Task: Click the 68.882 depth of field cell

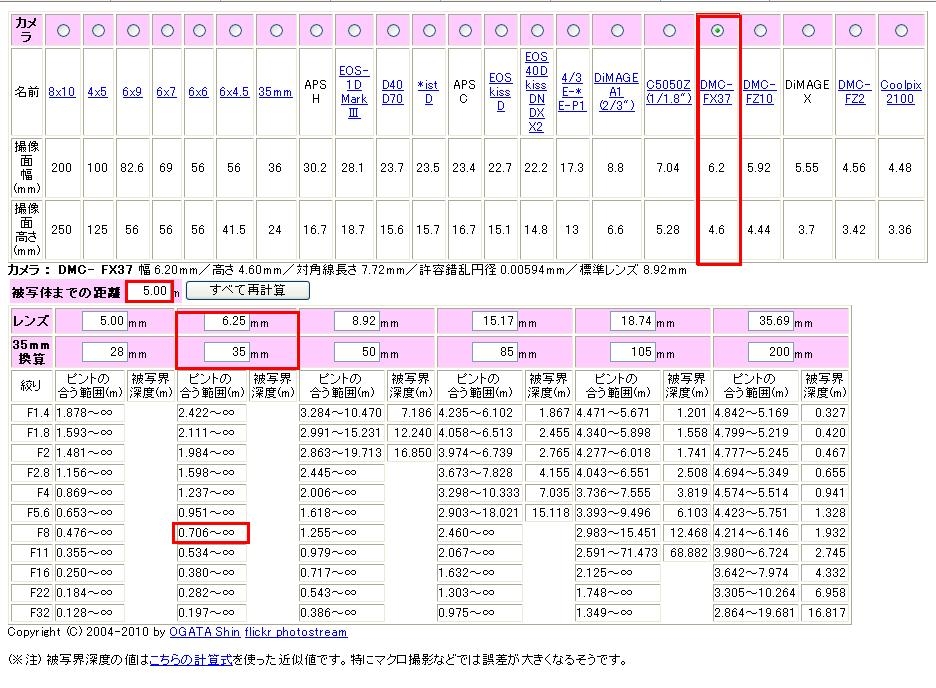Action: pyautogui.click(x=688, y=553)
